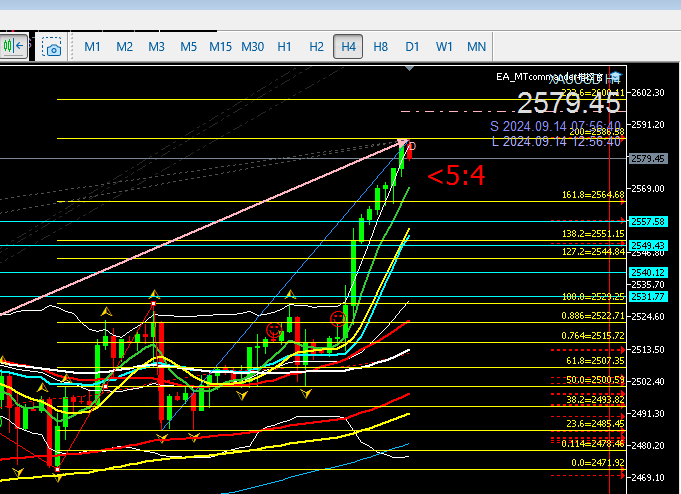Click the red <5:4 ratio label

tap(456, 176)
